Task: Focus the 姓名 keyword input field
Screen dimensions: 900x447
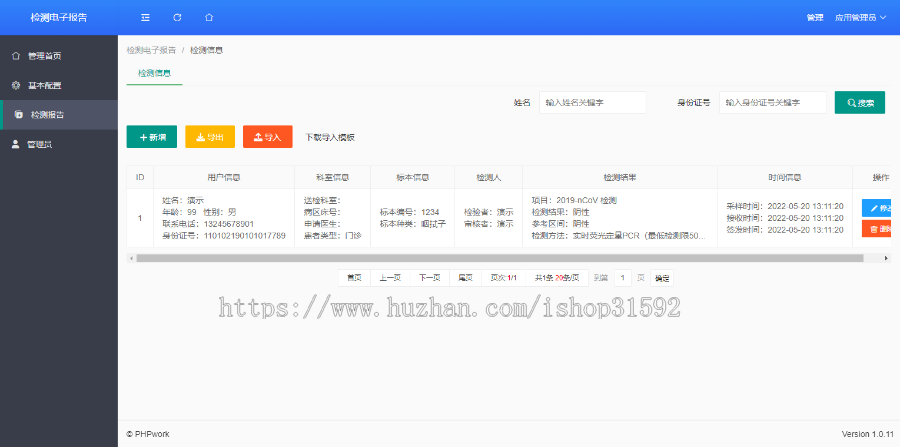Action: coord(593,103)
